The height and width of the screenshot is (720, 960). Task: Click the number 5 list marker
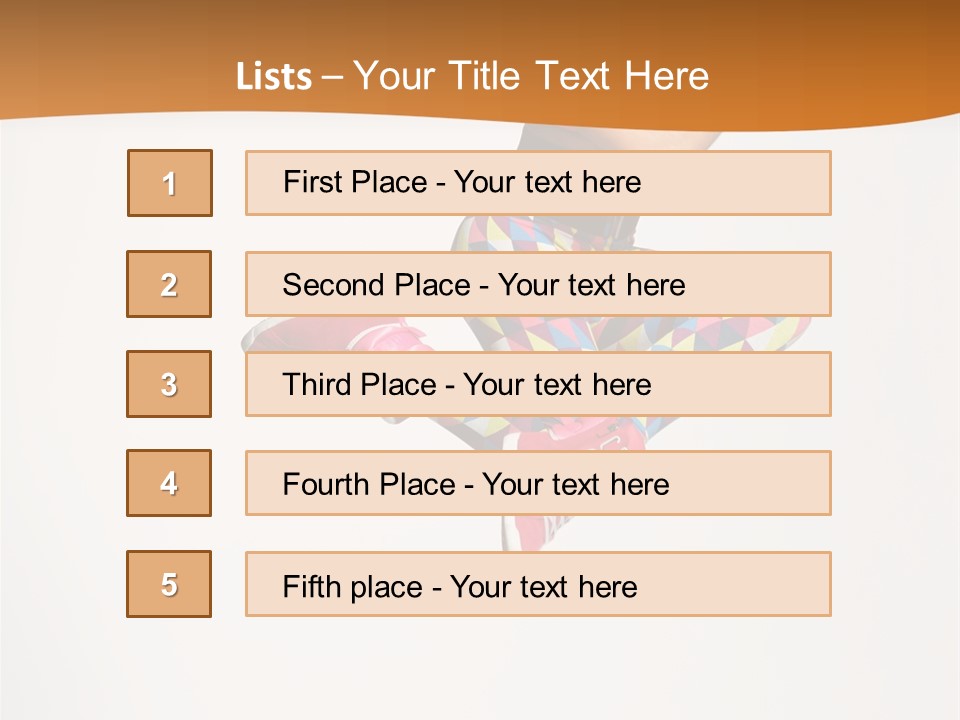tap(169, 584)
